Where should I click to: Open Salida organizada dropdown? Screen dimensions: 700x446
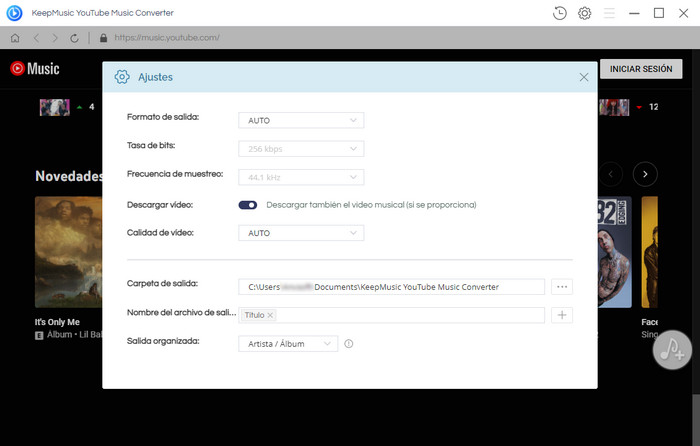tap(288, 344)
